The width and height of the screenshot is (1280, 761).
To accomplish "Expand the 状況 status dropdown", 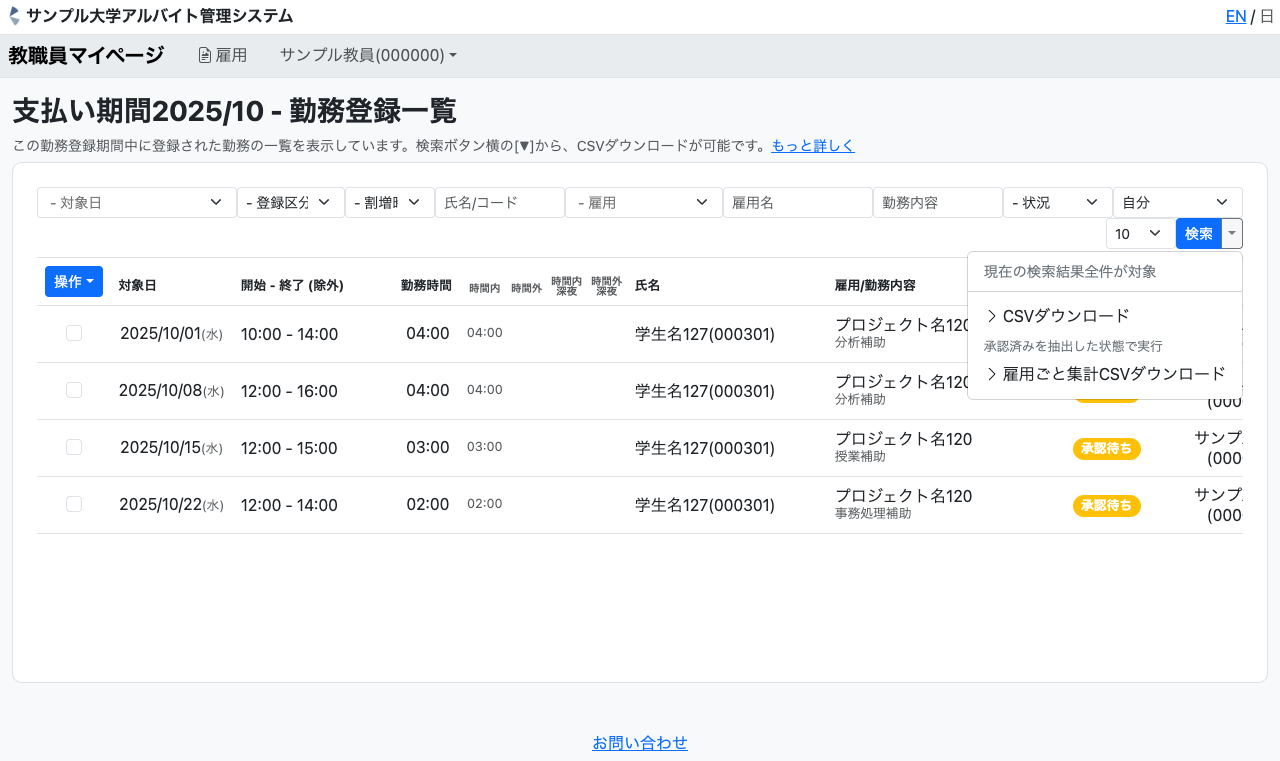I will [1057, 202].
